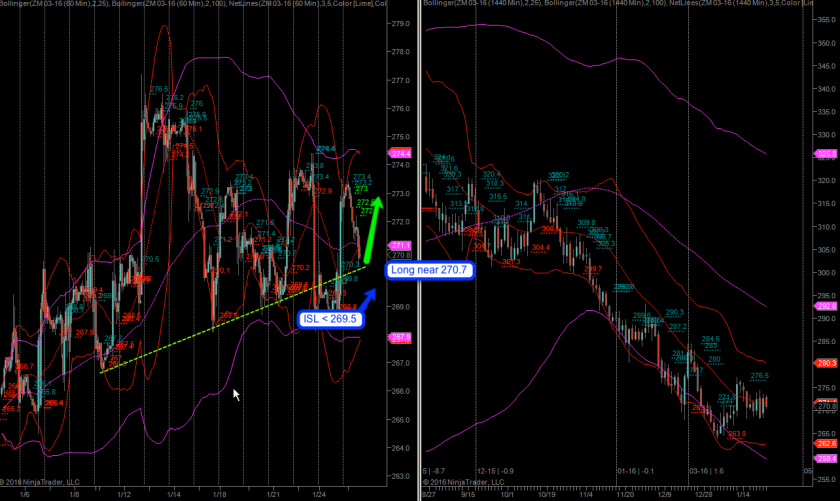Viewport: 840px width, 501px height.
Task: Click the 276.5 swing label on daily chart
Action: pos(758,377)
